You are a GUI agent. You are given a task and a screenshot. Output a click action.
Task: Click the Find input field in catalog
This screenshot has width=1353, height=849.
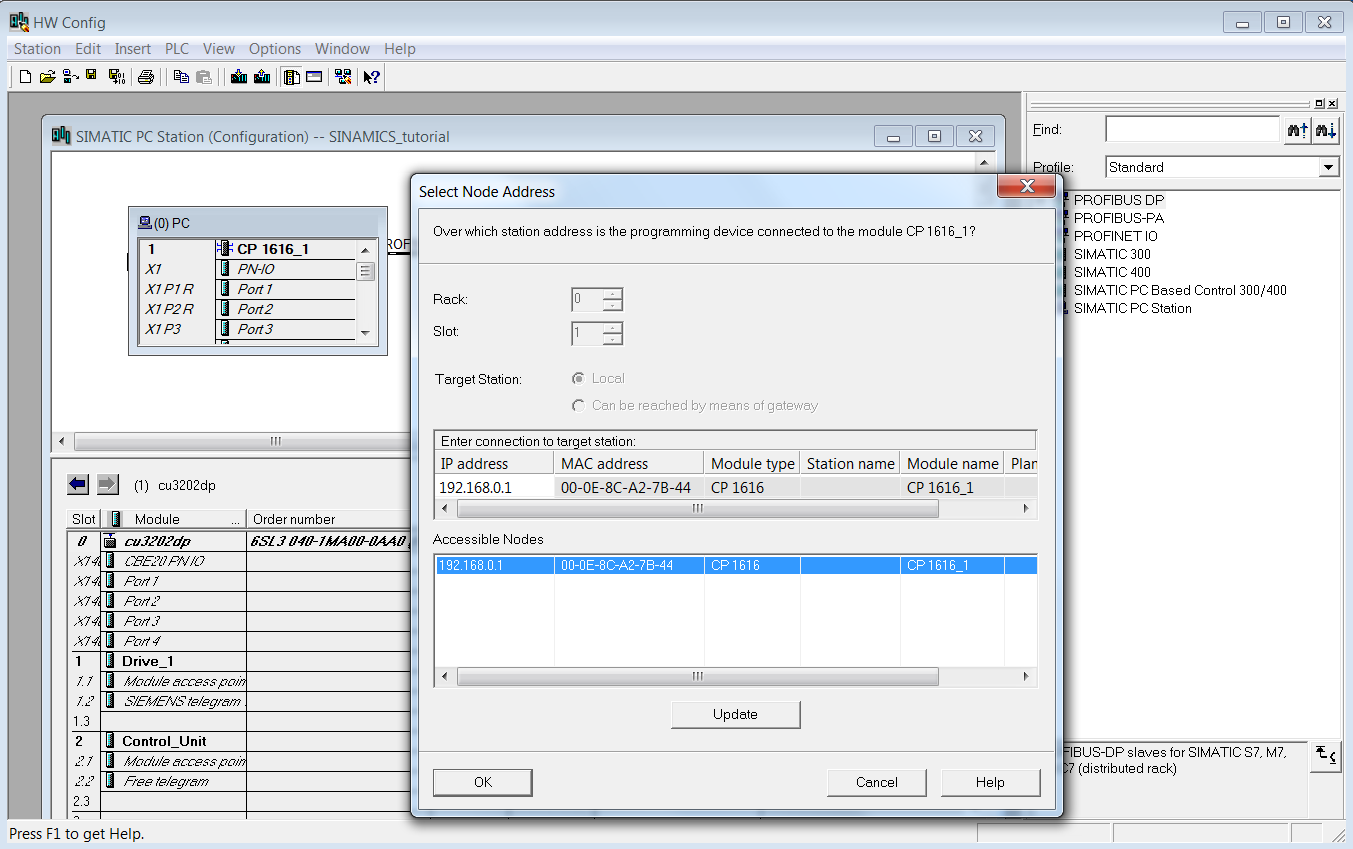(x=1192, y=130)
